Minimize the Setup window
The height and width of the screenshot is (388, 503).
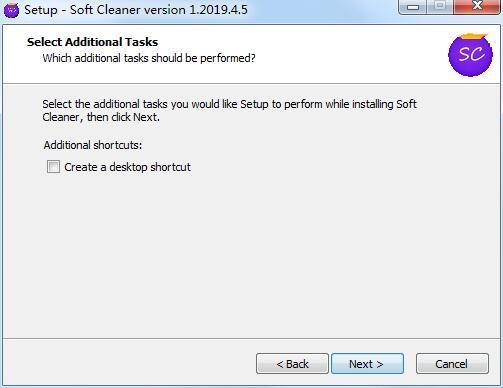413,7
